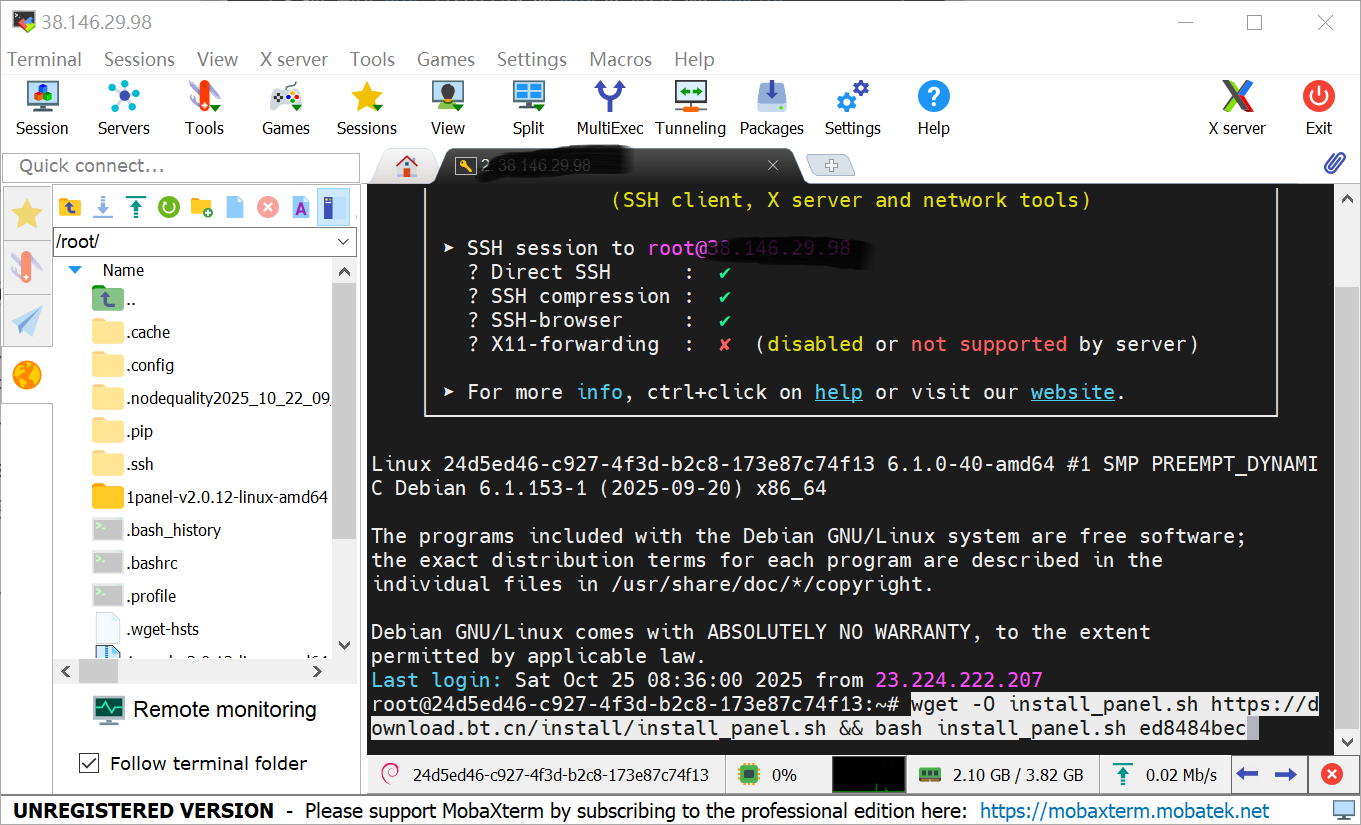The width and height of the screenshot is (1361, 825).
Task: Click the Tunneling toolbar icon
Action: point(690,108)
